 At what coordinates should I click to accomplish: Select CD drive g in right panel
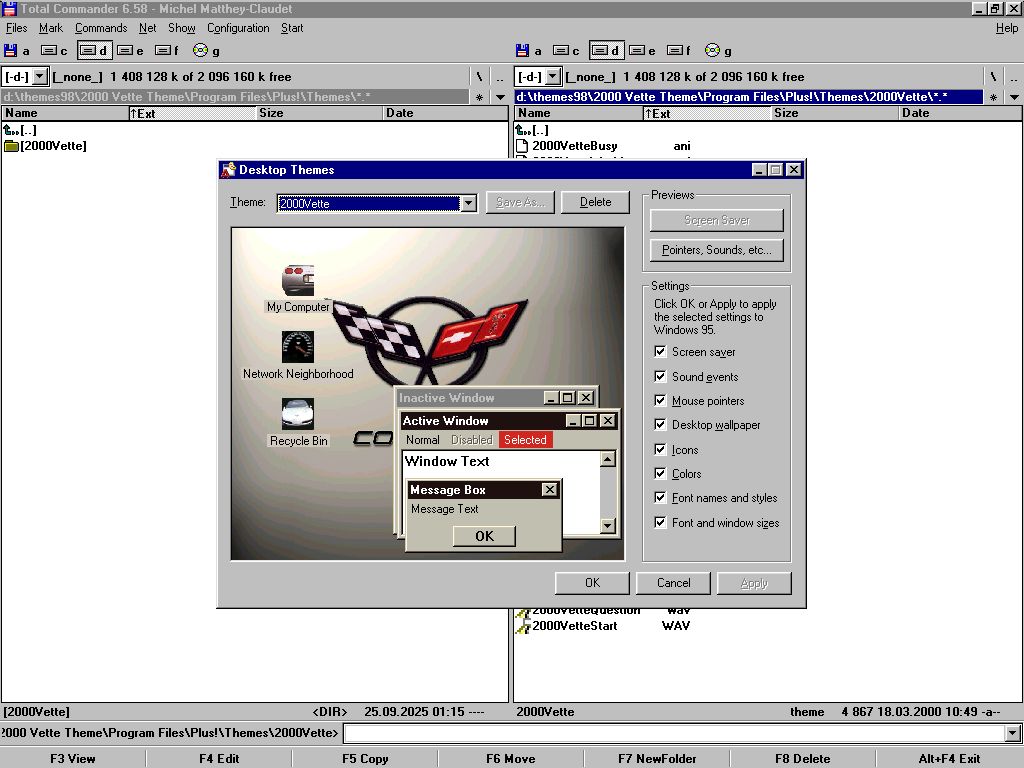pyautogui.click(x=712, y=50)
